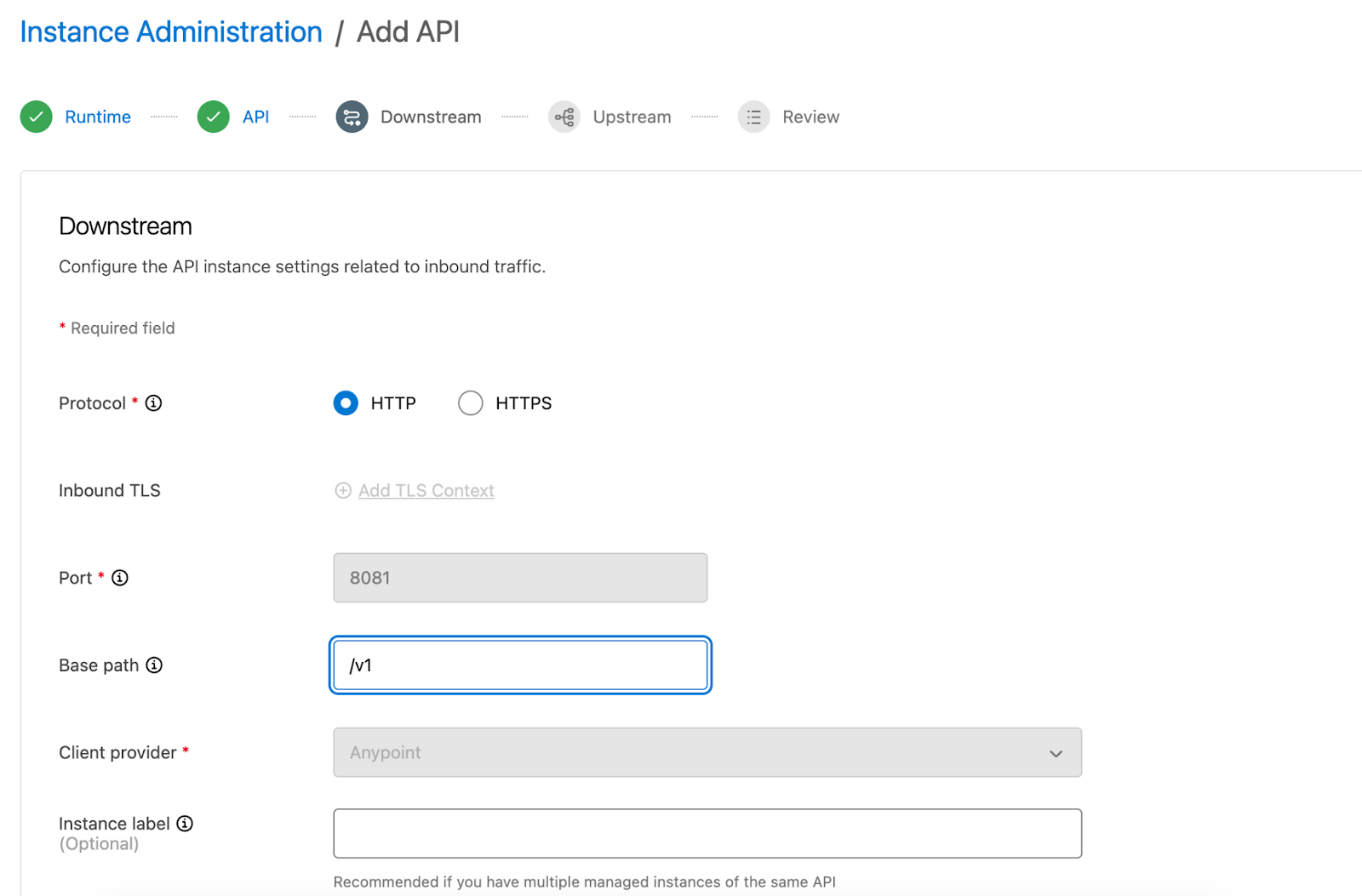Open the Protocol info tooltip icon
Viewport: 1362px width, 896px height.
tap(153, 402)
